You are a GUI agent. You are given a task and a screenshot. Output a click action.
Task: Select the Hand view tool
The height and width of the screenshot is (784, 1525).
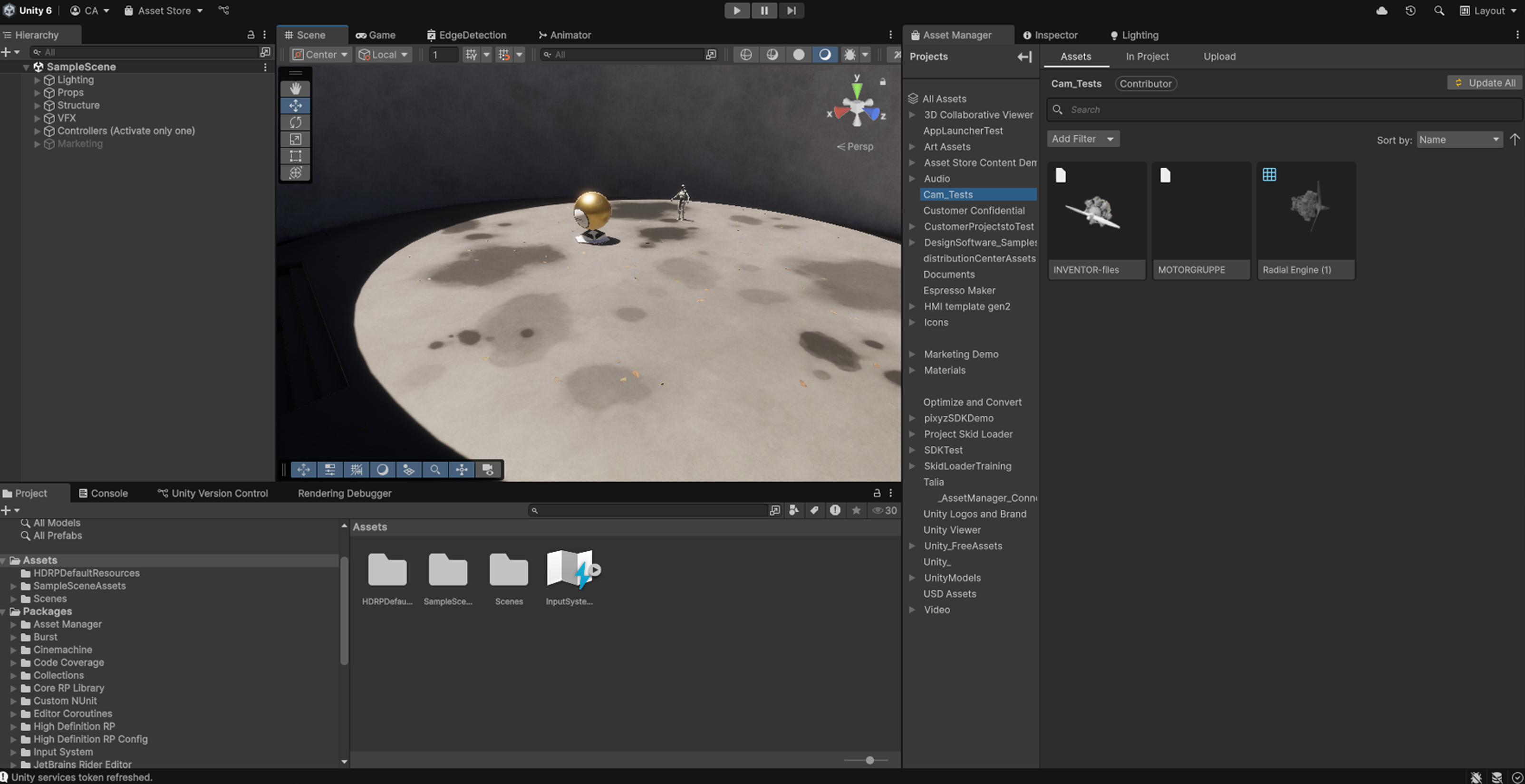pos(295,88)
